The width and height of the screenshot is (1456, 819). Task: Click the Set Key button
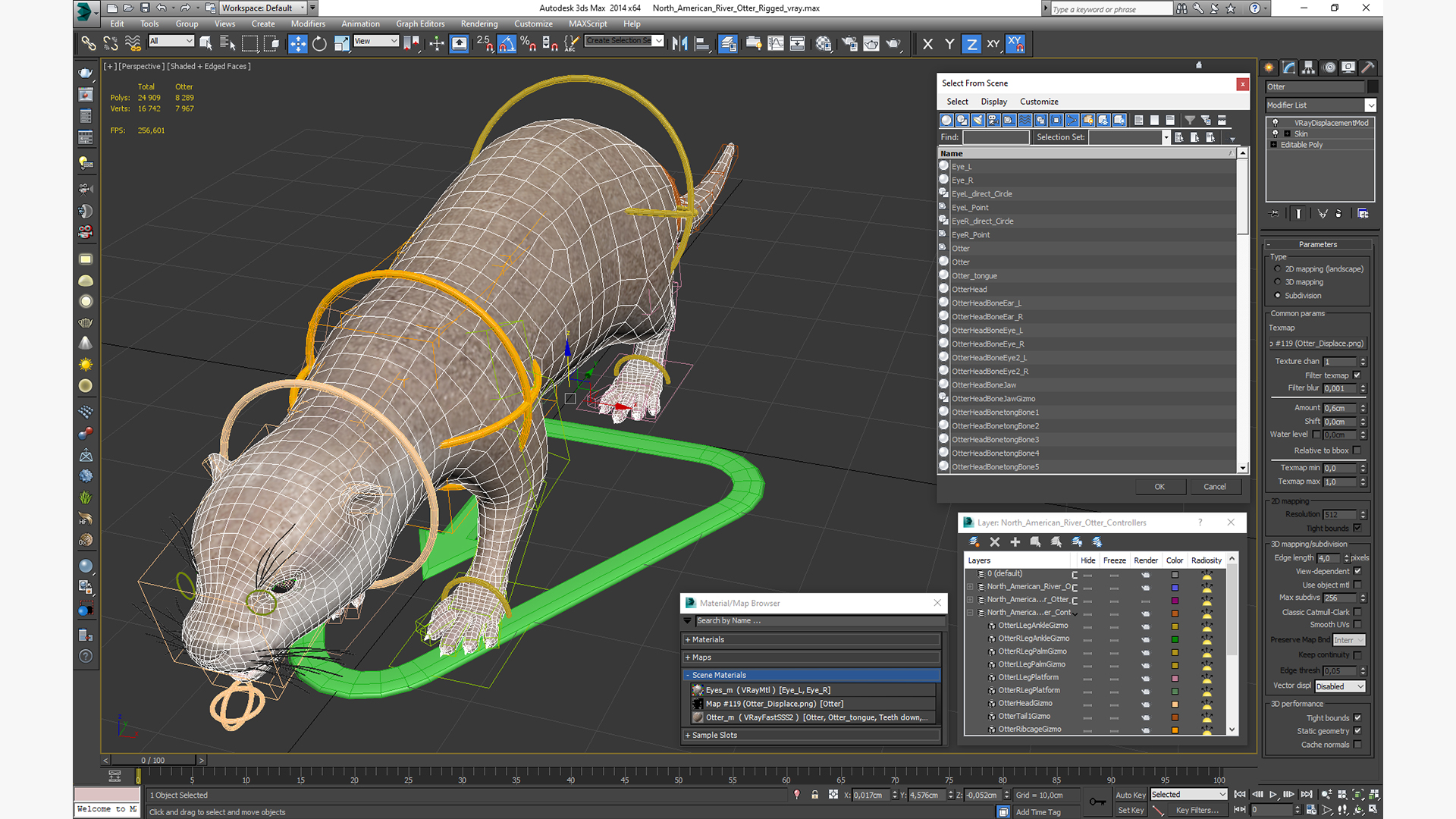1131,811
